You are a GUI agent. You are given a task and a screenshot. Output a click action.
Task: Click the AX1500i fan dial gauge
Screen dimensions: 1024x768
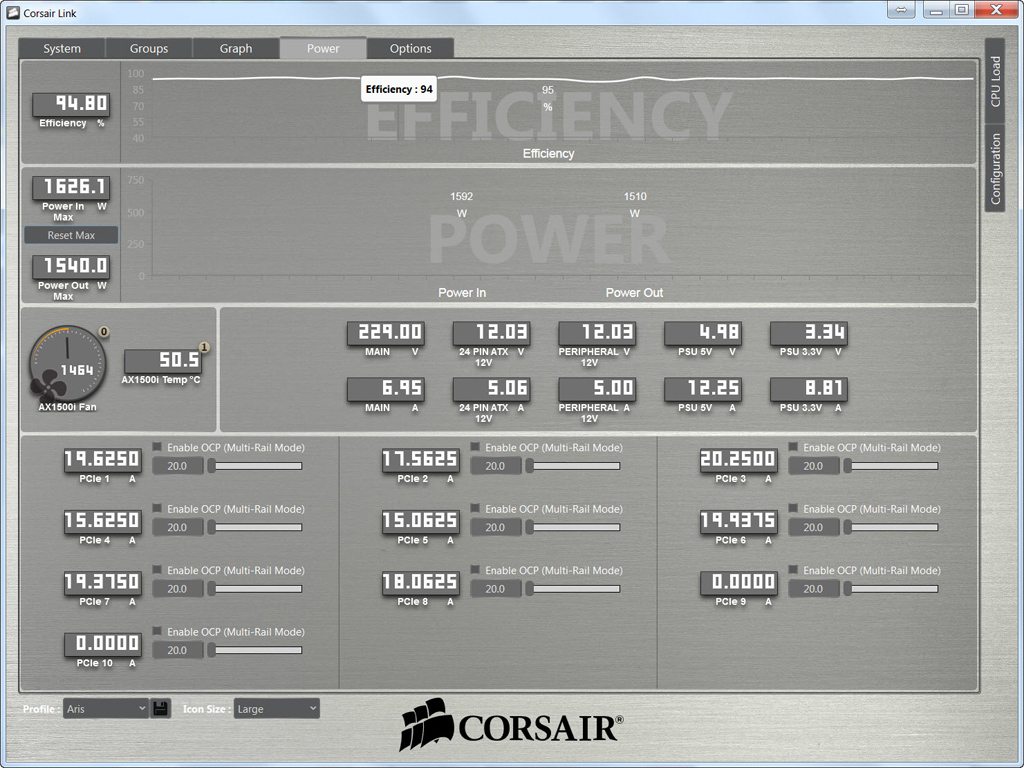point(67,364)
